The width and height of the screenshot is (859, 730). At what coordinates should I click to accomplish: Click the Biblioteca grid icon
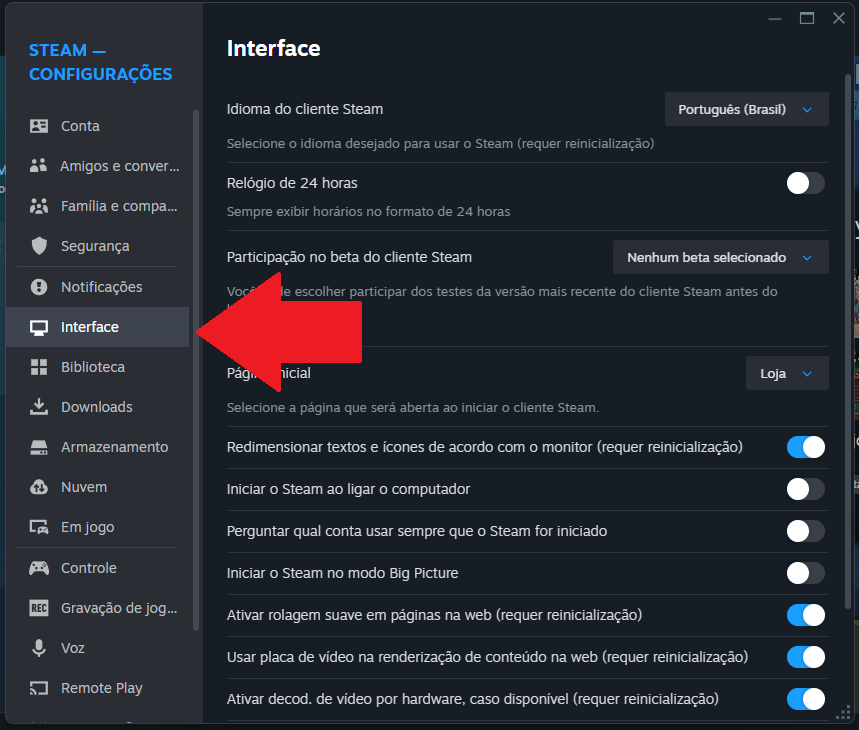click(39, 367)
